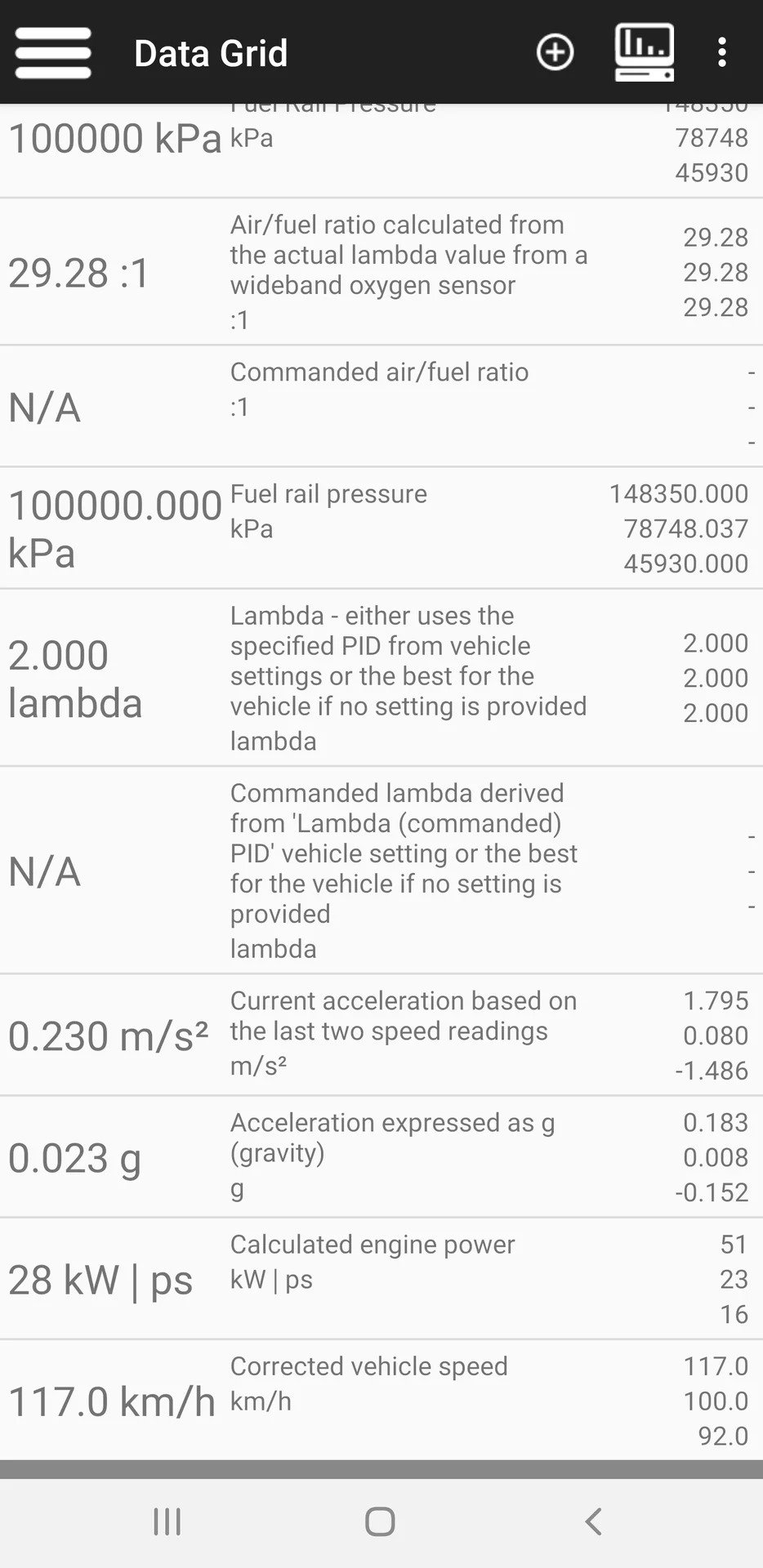Tap the Data Grid title
763x1568 pixels.
[211, 54]
